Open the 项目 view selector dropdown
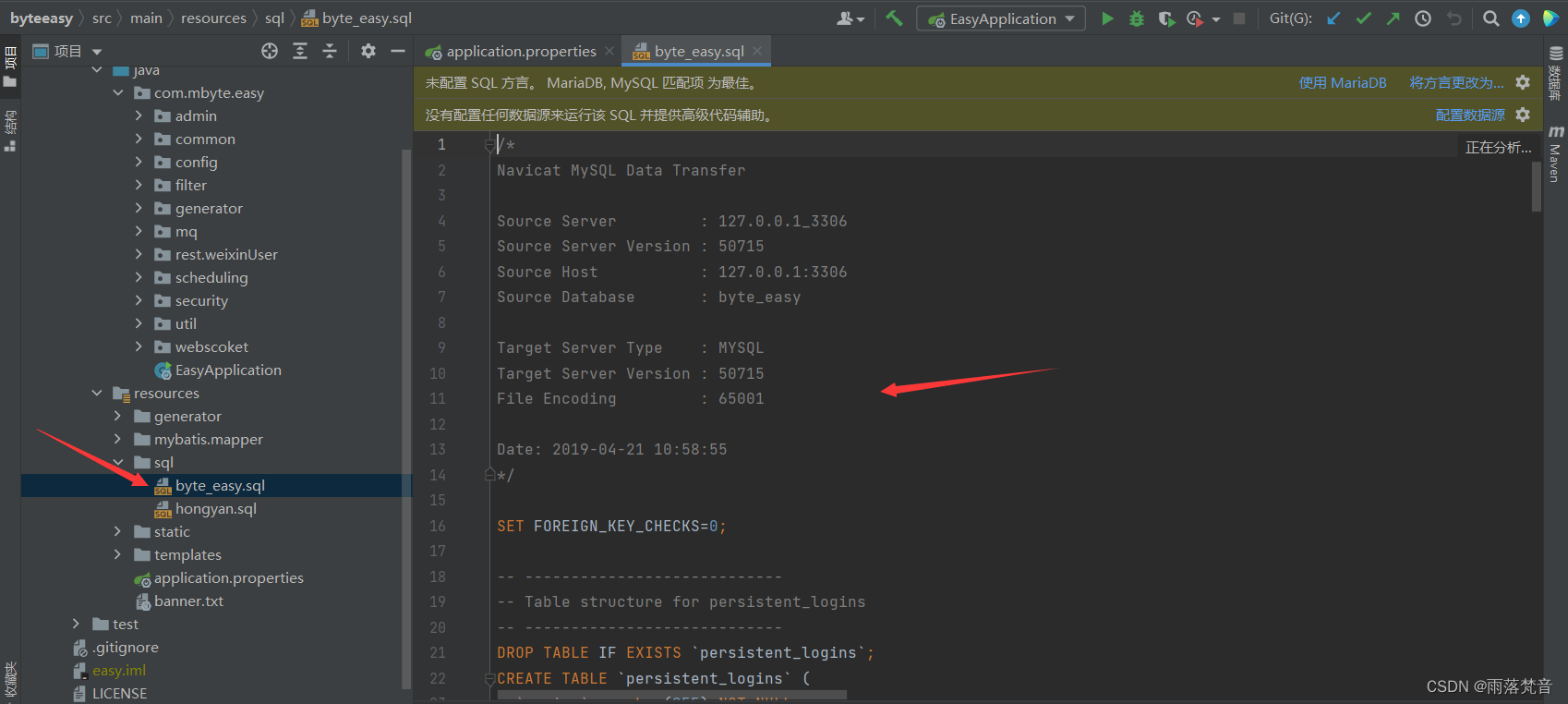Image resolution: width=1568 pixels, height=704 pixels. [x=66, y=51]
